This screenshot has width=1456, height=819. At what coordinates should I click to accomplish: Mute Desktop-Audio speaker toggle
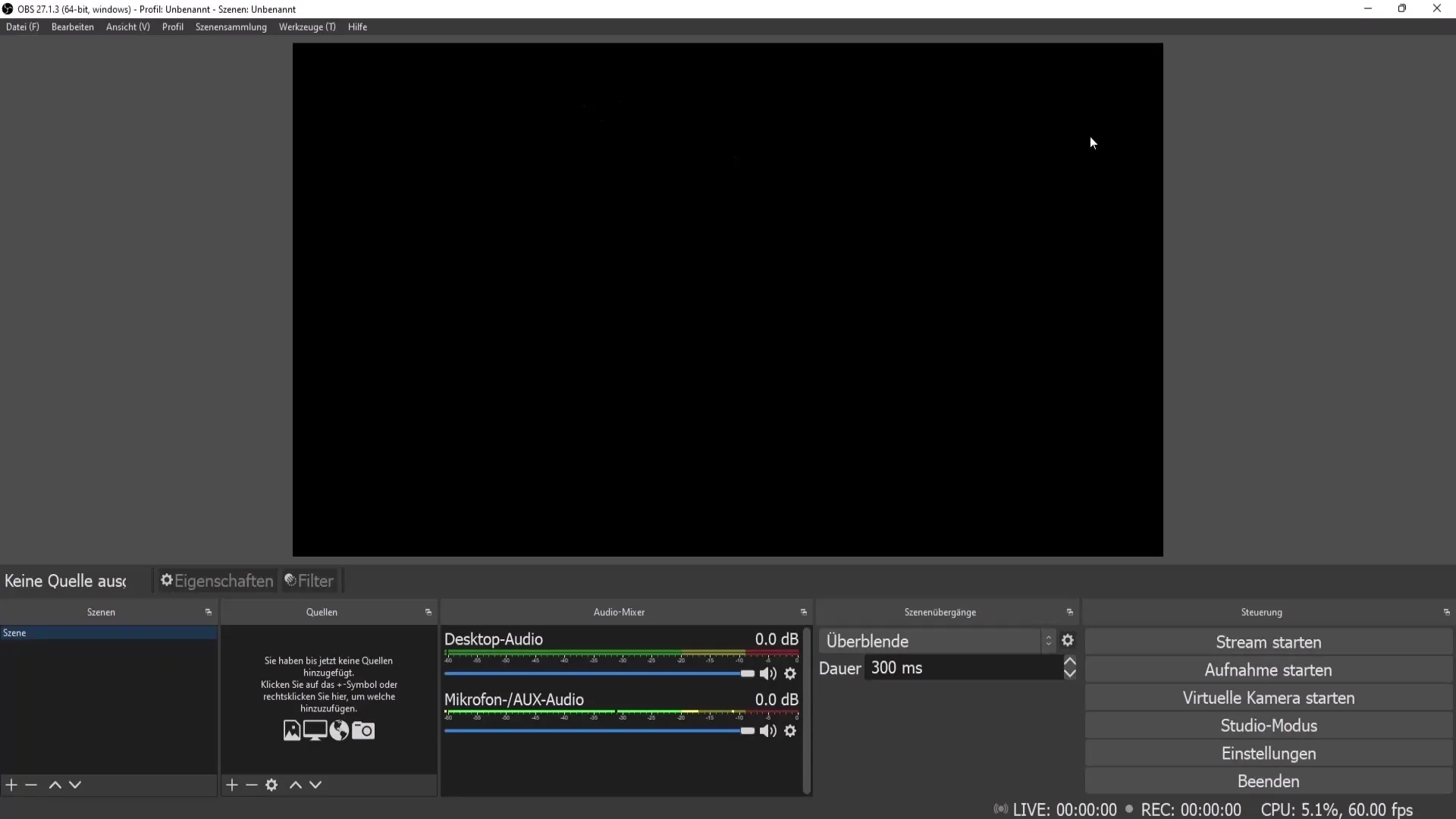point(768,673)
